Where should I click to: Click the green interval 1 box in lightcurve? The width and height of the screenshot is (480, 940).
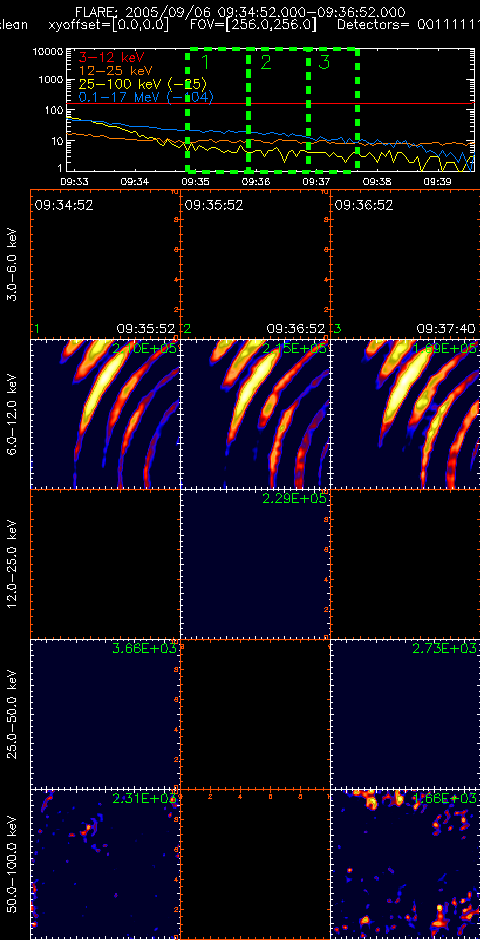(x=218, y=110)
